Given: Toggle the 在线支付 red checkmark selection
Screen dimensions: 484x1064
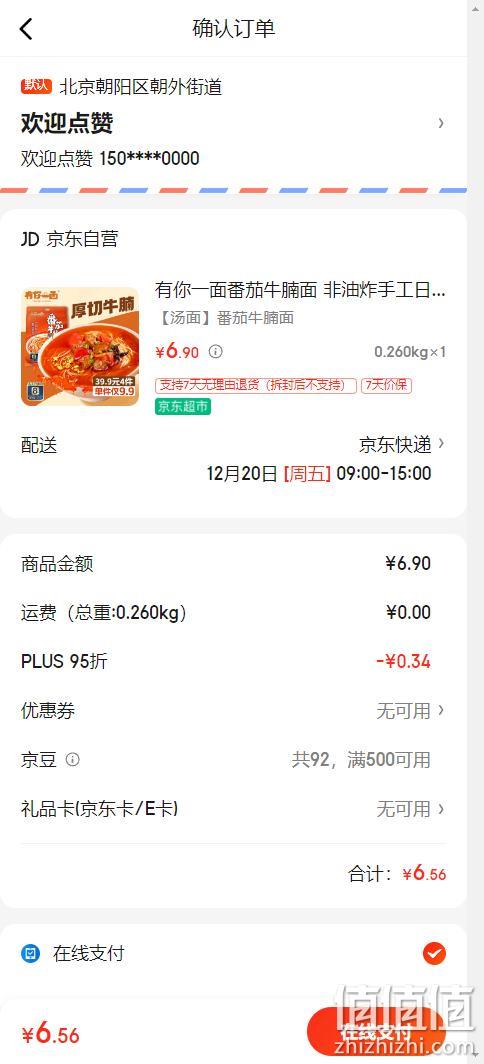Looking at the screenshot, I should tap(434, 953).
